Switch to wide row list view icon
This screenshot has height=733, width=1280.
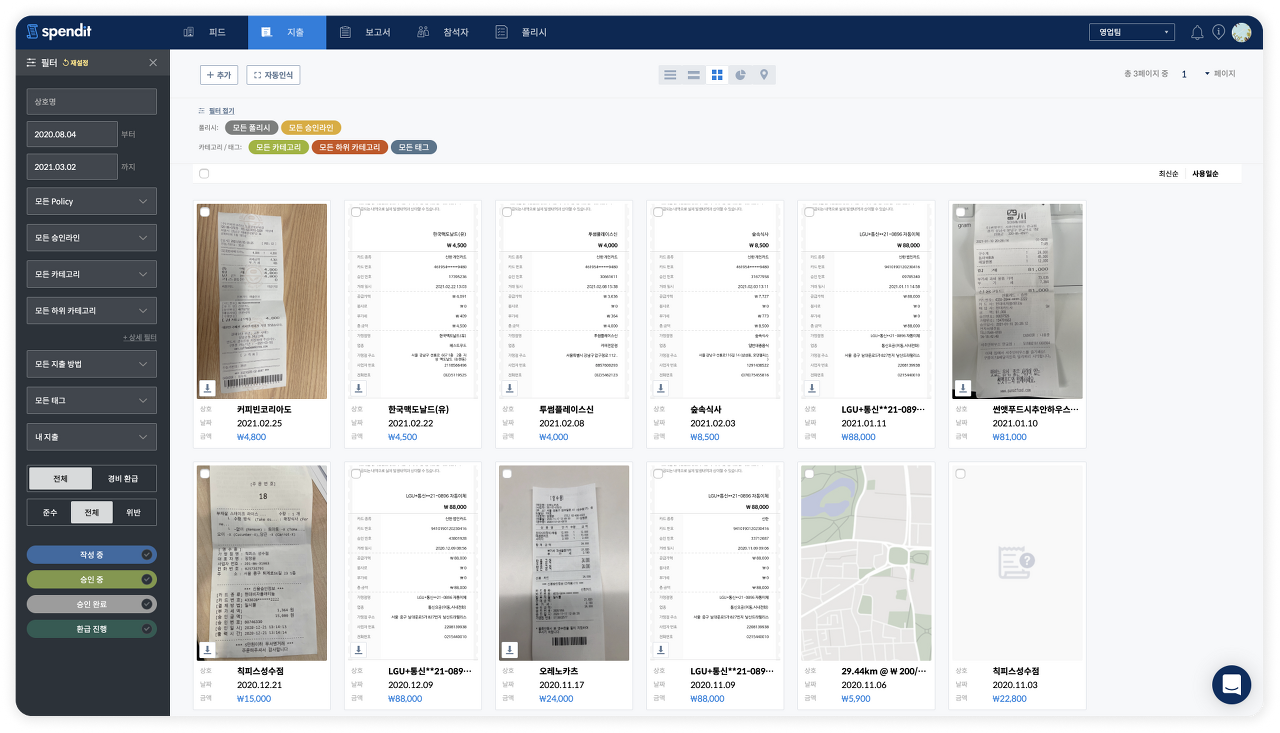pos(693,75)
